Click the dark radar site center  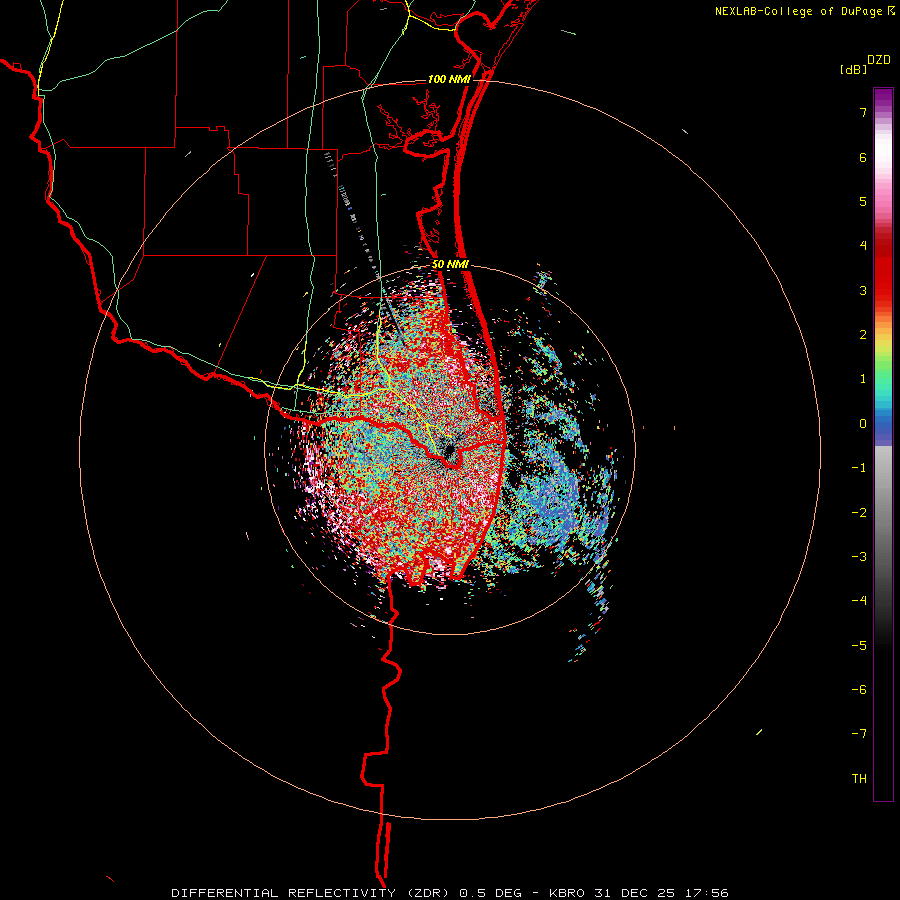coord(448,449)
